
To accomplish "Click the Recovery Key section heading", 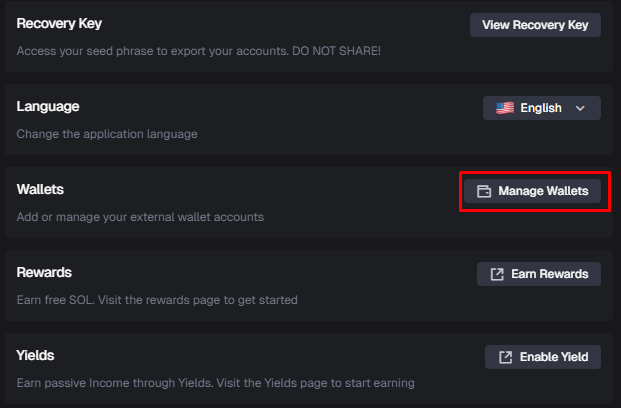I will click(59, 23).
